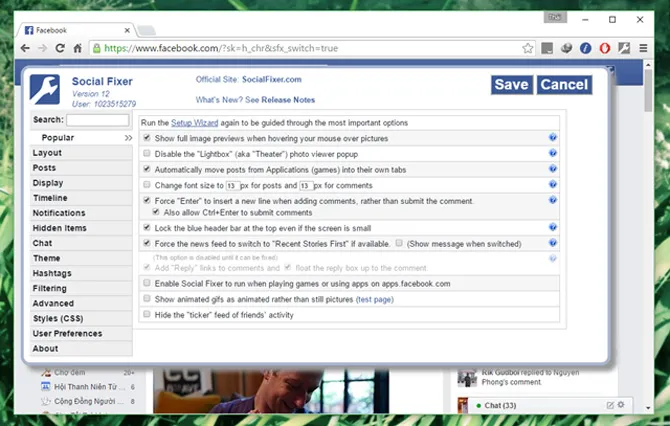Viewport: 670px width, 426px height.
Task: Open chat settings gear icon
Action: tap(621, 404)
